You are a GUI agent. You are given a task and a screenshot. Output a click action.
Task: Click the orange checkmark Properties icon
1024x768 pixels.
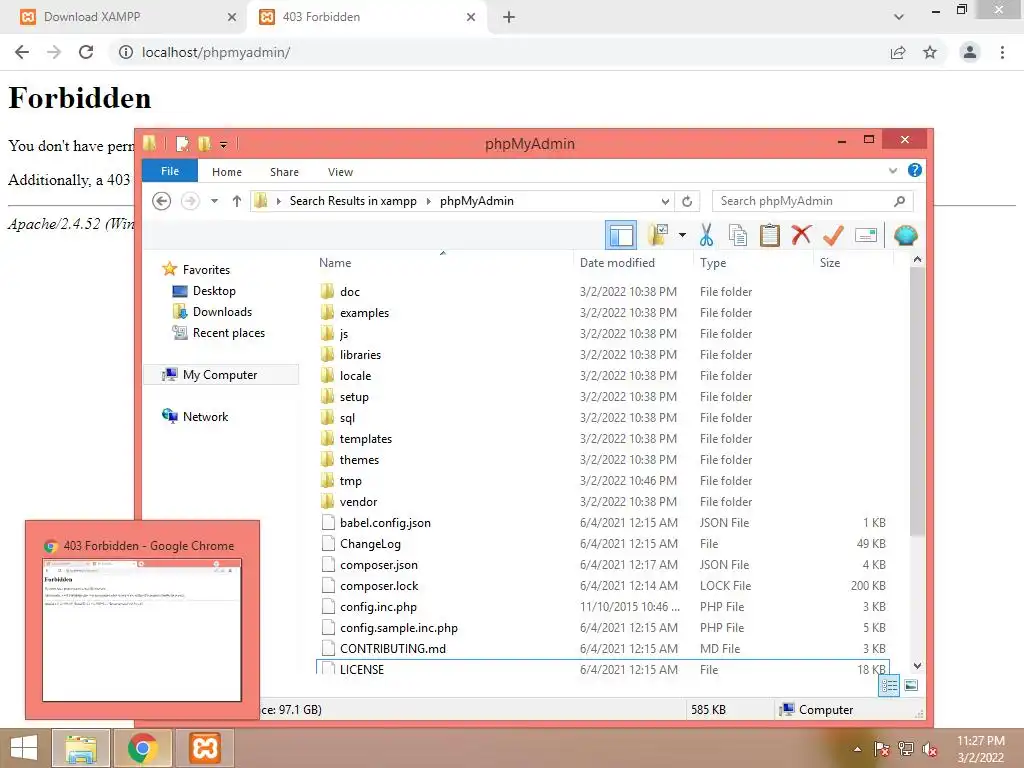pos(833,235)
